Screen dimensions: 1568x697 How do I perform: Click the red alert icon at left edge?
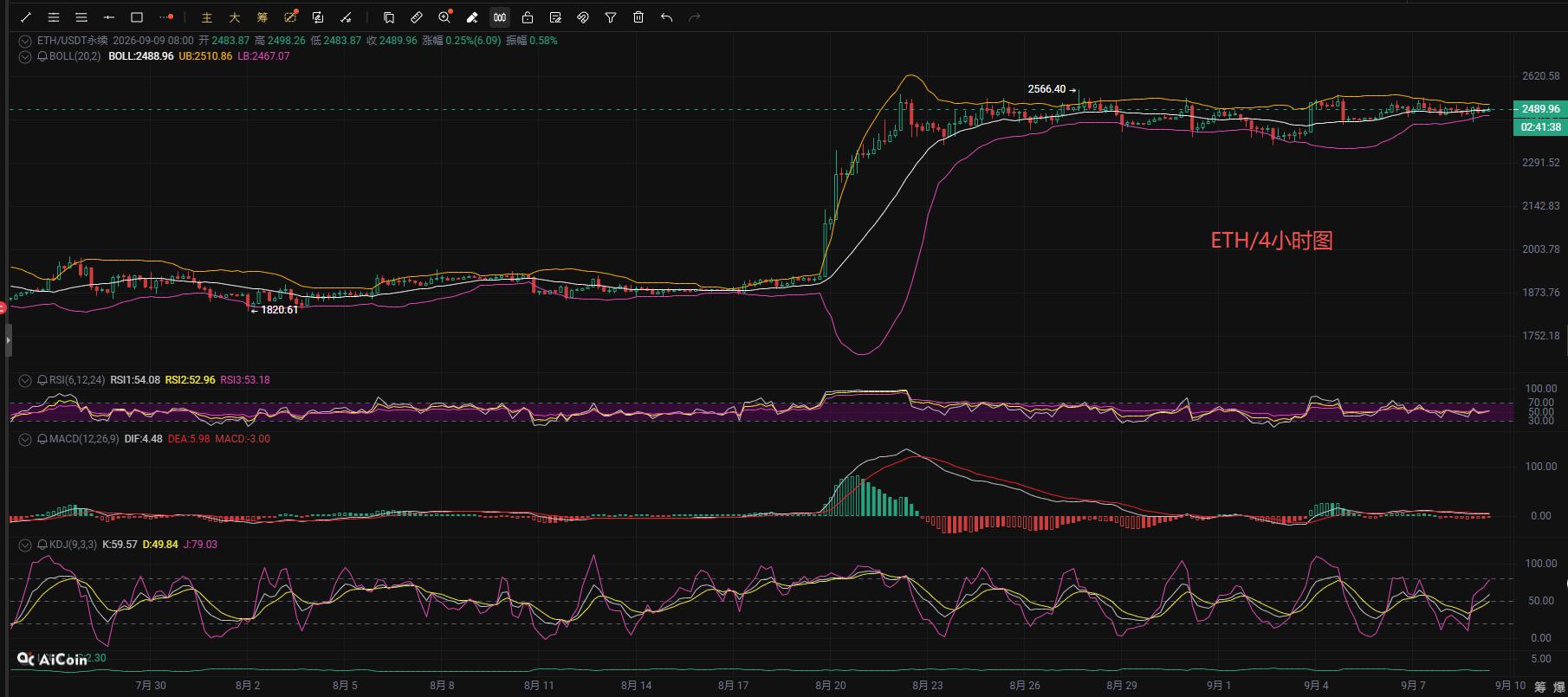[x=3, y=308]
